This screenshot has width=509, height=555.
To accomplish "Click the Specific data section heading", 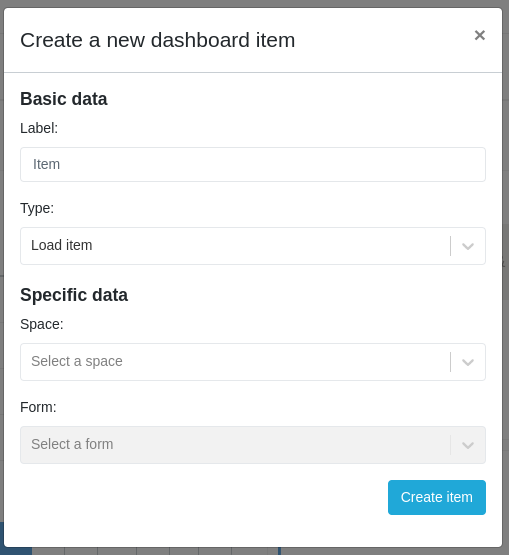I will [74, 295].
